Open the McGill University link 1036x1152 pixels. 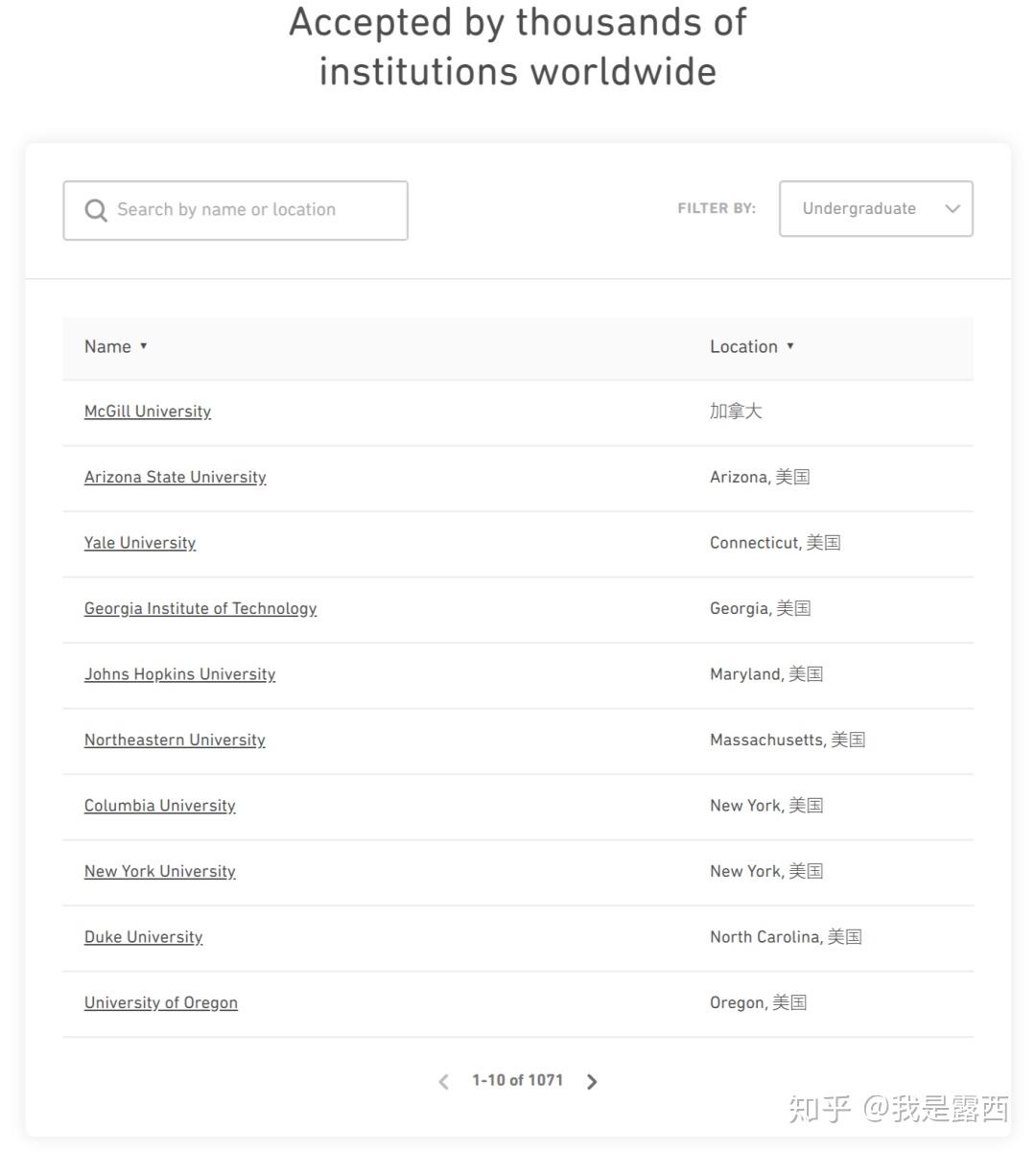[148, 411]
